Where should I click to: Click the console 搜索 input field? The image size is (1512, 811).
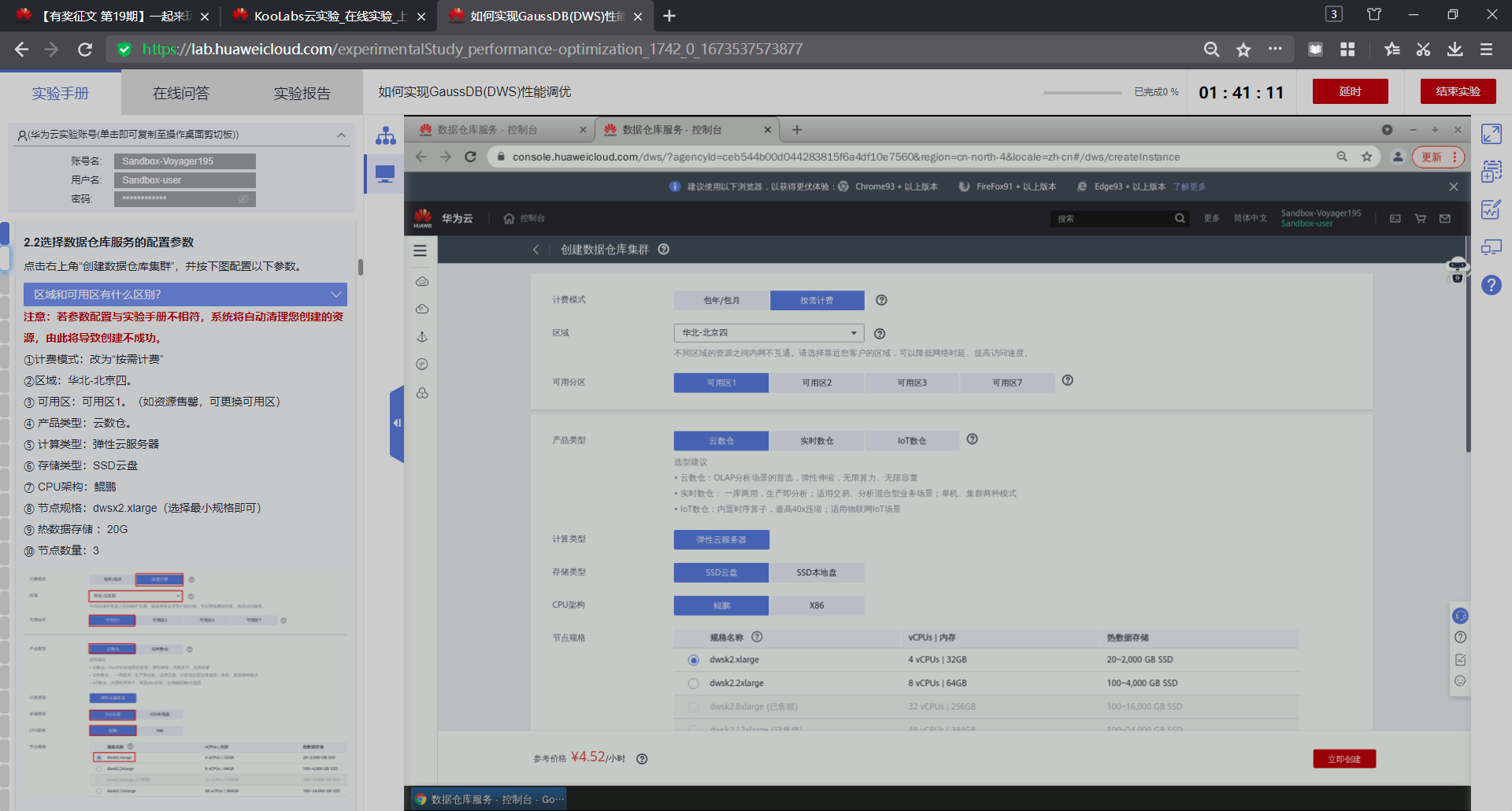coord(1112,218)
